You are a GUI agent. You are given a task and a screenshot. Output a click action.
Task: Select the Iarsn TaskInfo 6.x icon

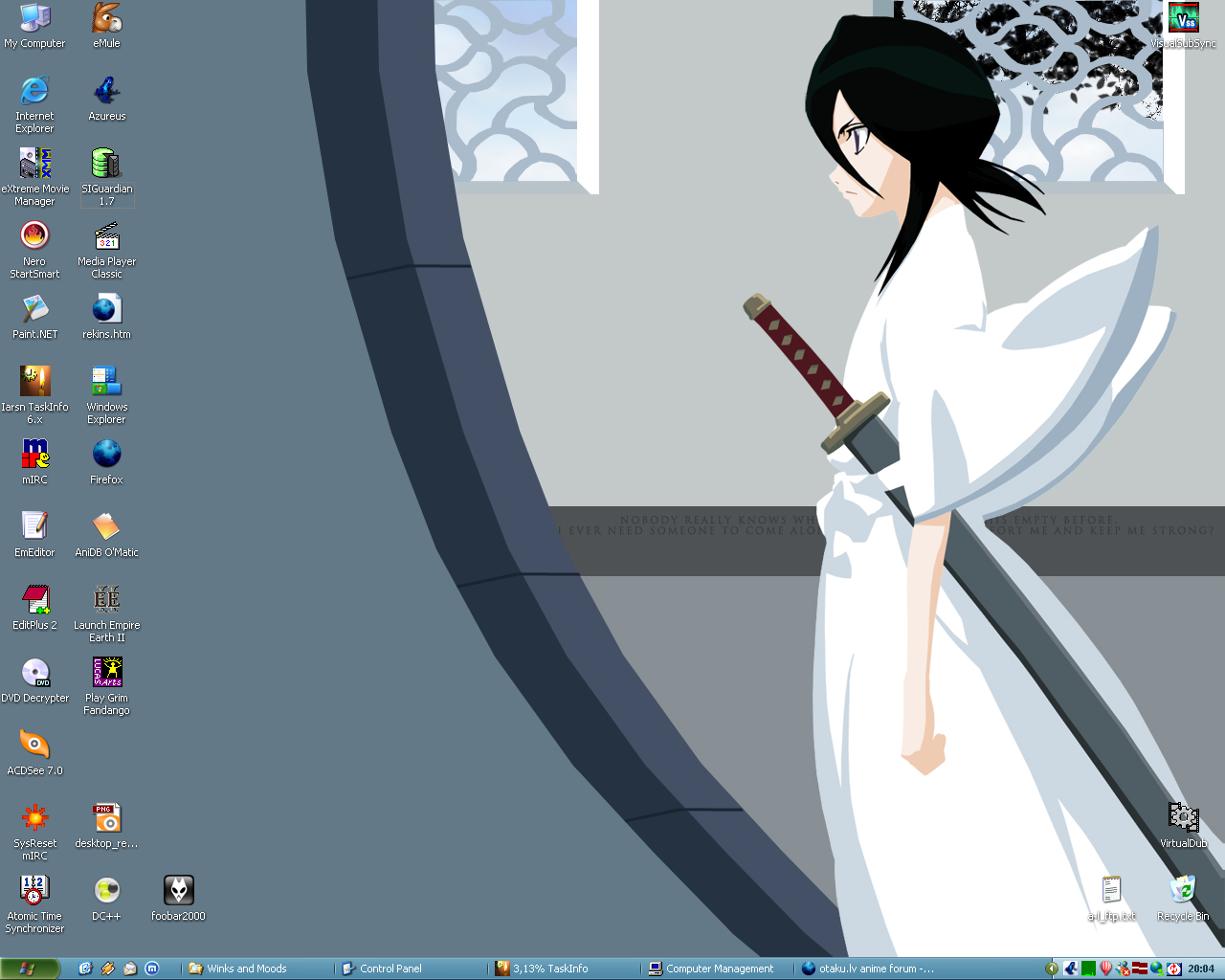34,395
